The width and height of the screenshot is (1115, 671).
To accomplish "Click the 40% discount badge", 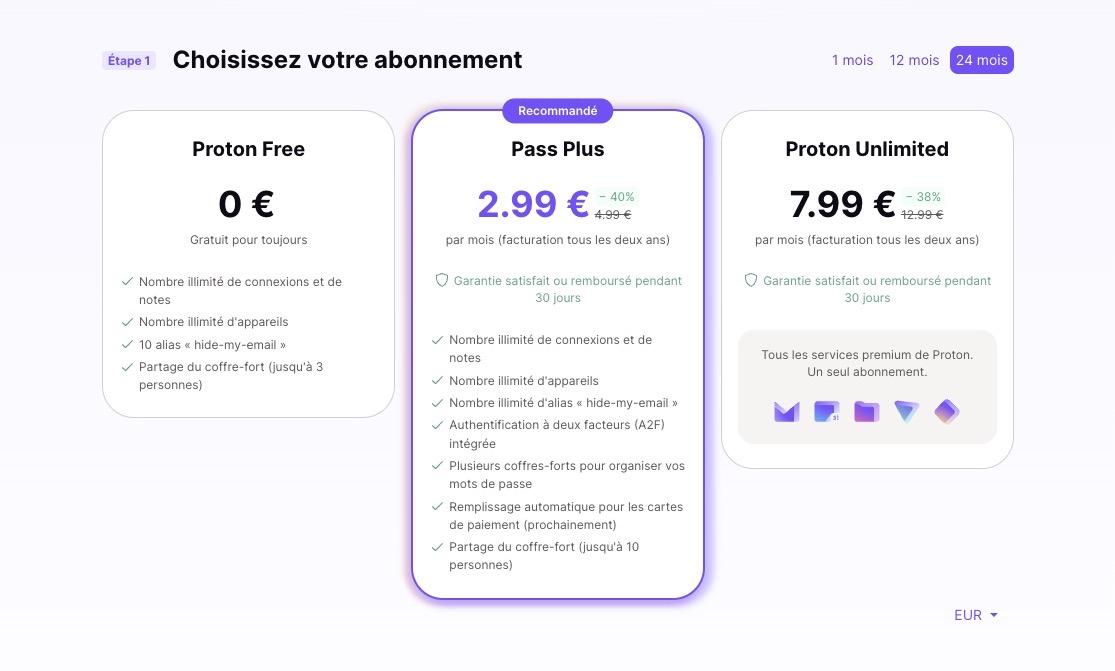I will coord(617,197).
